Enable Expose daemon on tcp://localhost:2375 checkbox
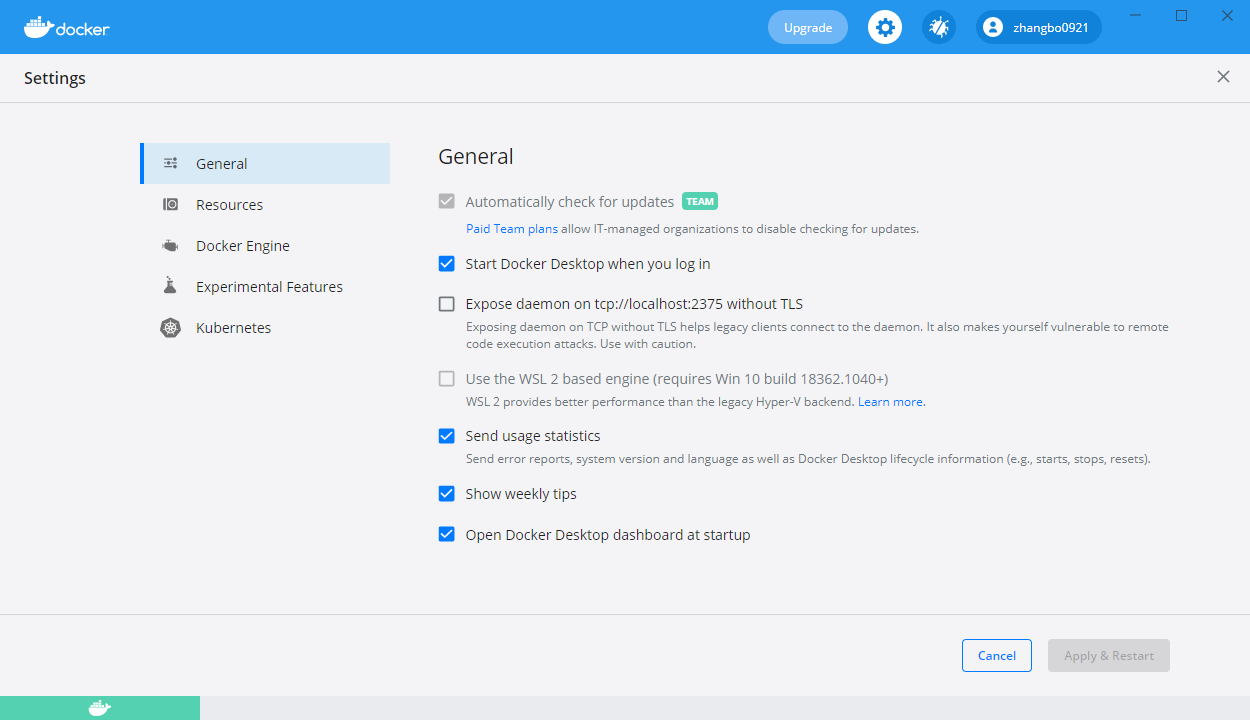1250x720 pixels. pos(447,304)
